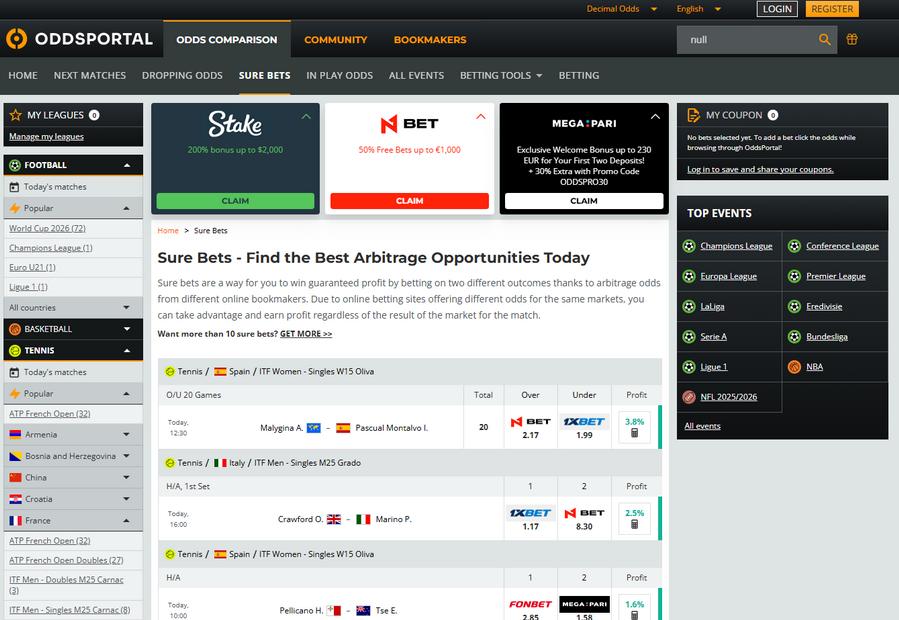Expand the Basketball section
The image size is (899, 620).
[127, 329]
